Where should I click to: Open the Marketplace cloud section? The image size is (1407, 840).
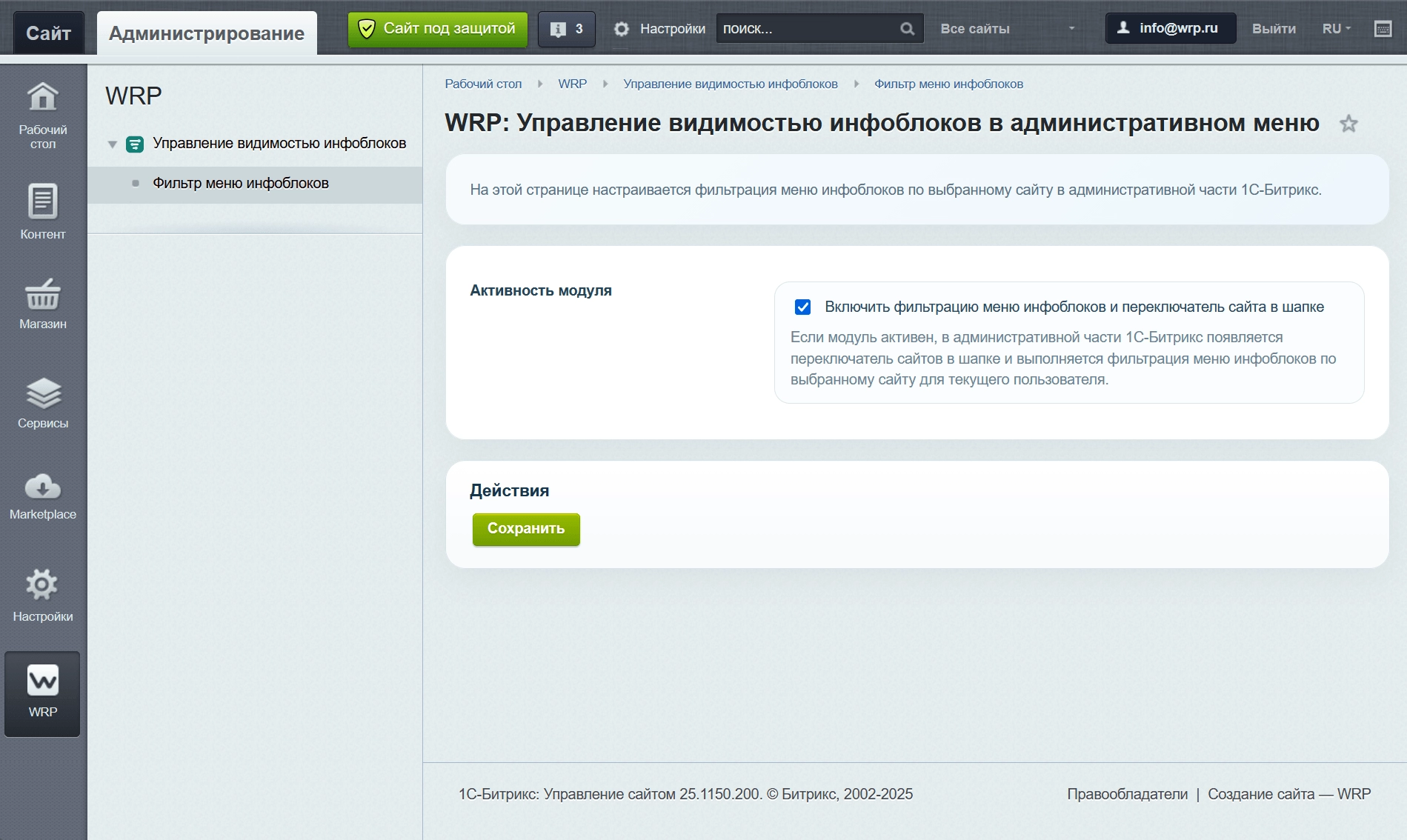point(43,496)
